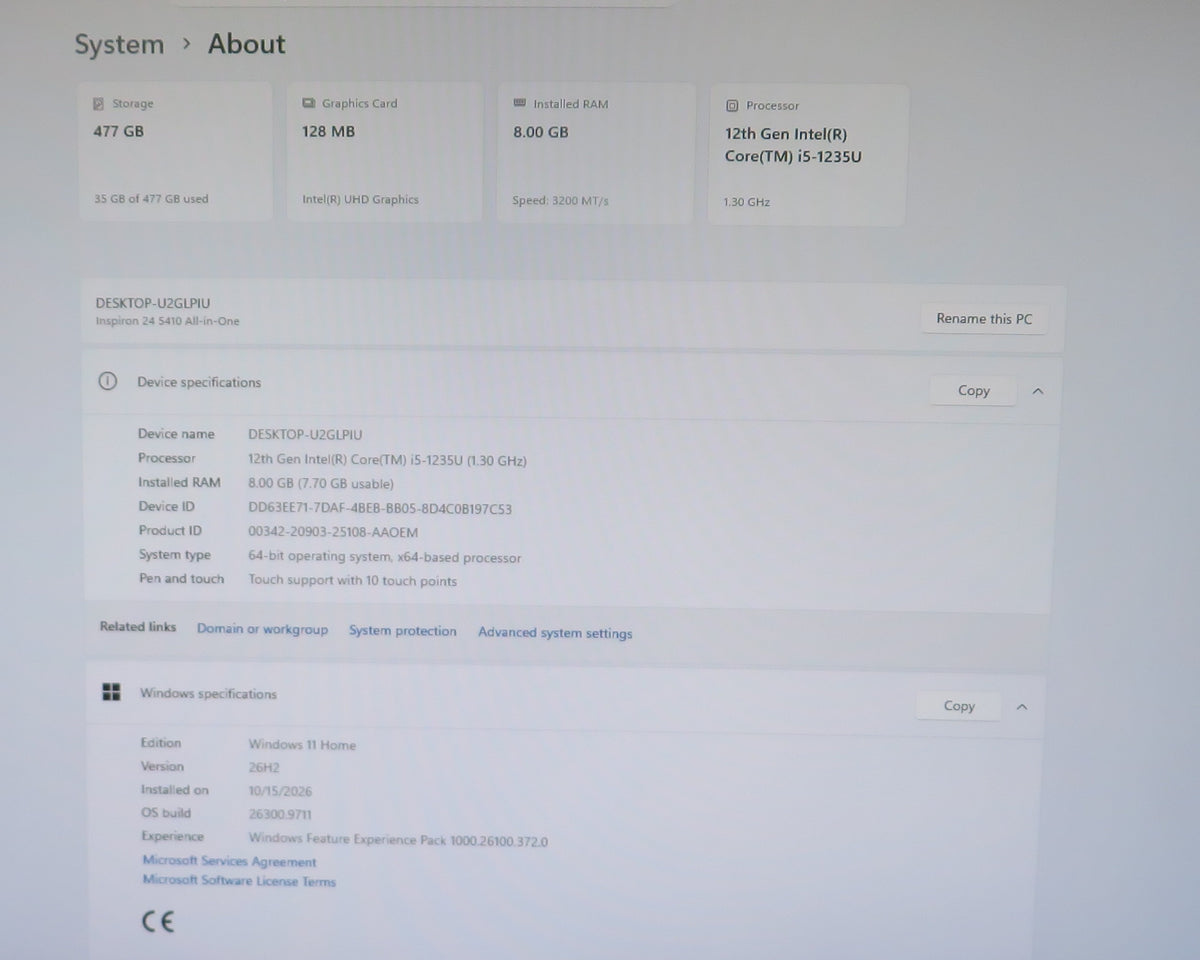This screenshot has width=1200, height=960.
Task: Click the Device ID value DD63EE71-7DAF-4BEB-BB05-8D4C0B197C53
Action: pyautogui.click(x=380, y=509)
